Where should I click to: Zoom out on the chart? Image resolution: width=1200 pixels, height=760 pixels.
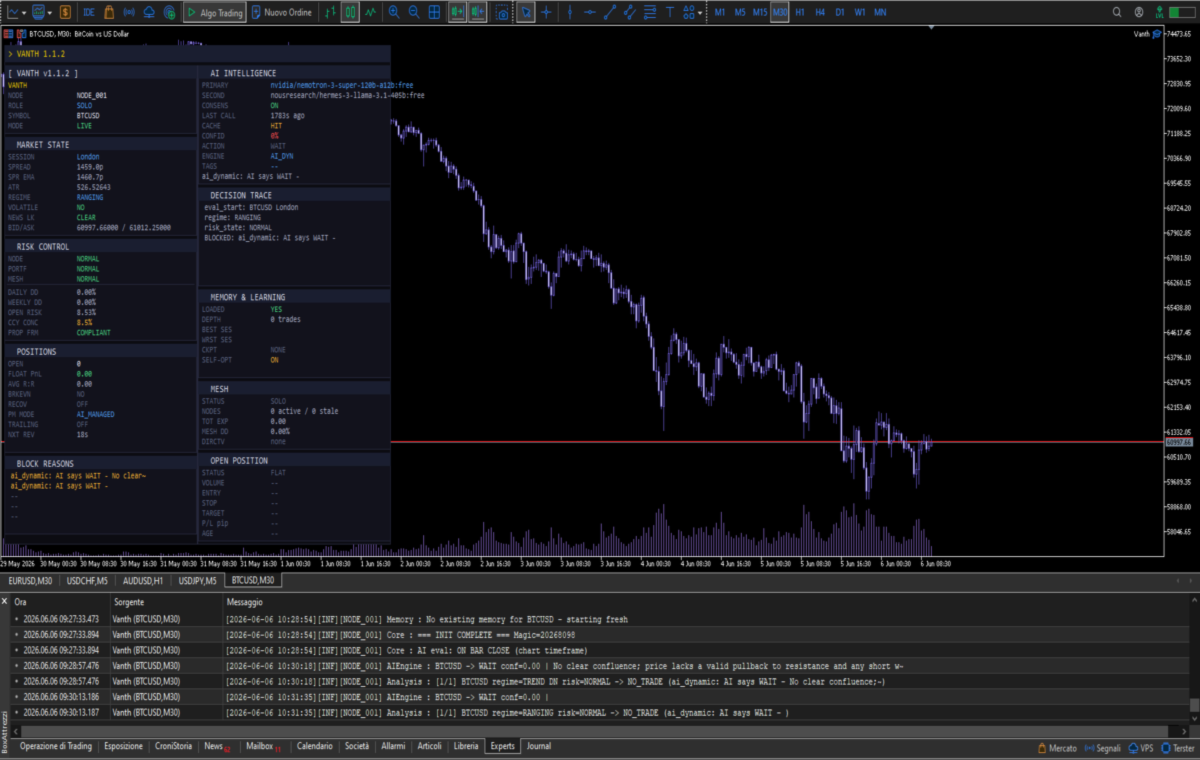[414, 12]
